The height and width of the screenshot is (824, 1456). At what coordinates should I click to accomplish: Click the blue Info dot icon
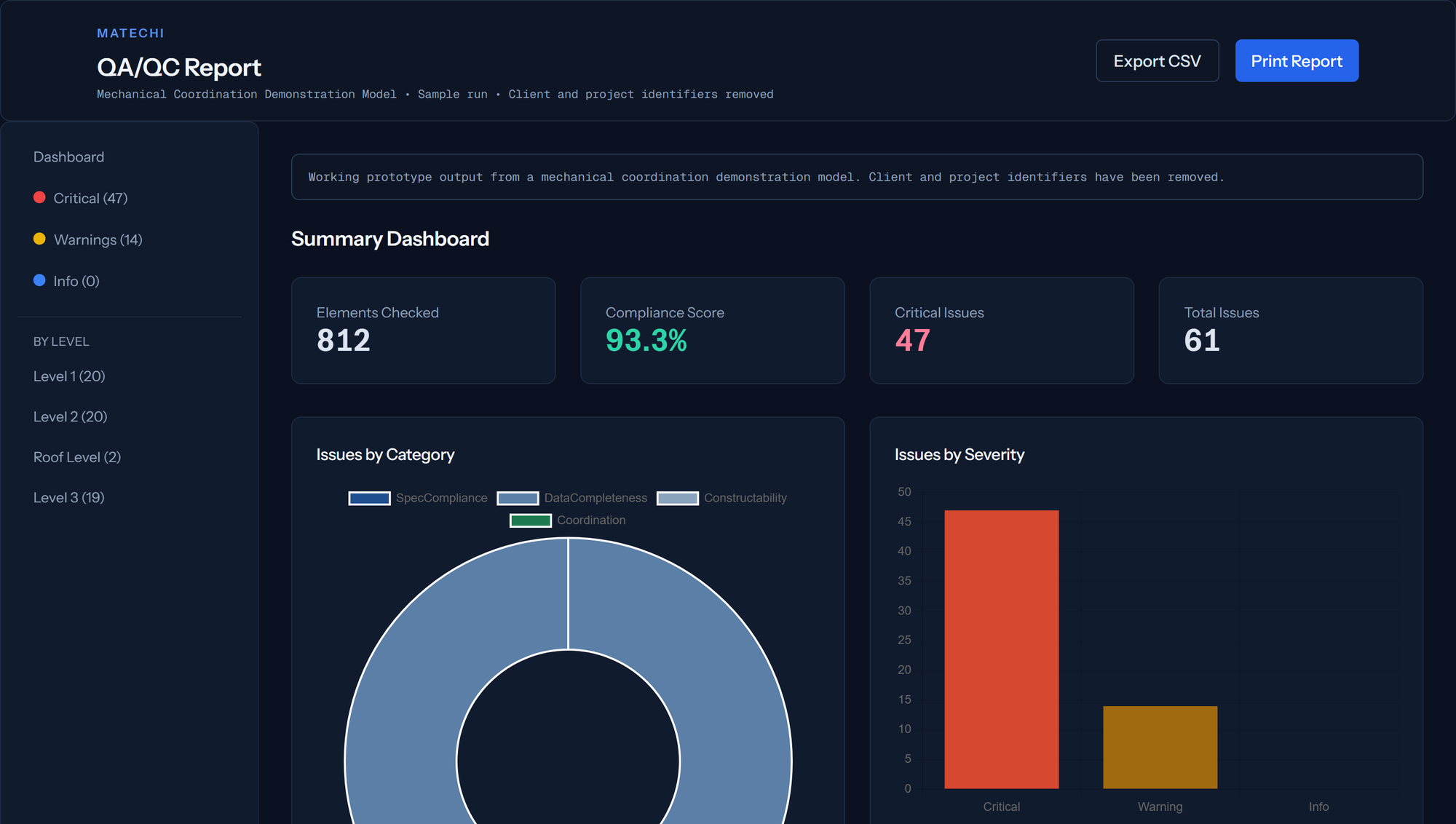tap(39, 280)
